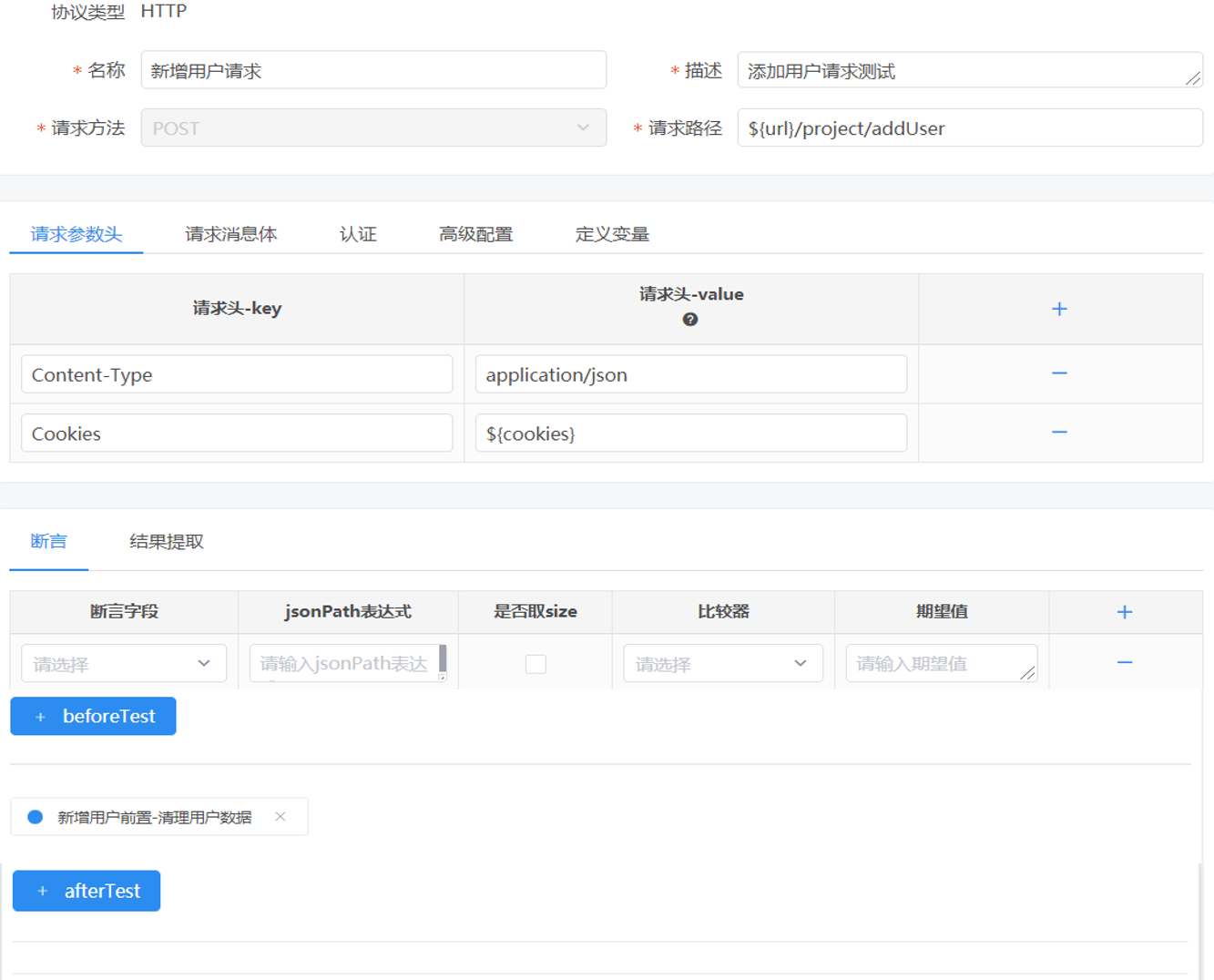
Task: Switch to the 请求消息体 tab
Action: pos(230,234)
